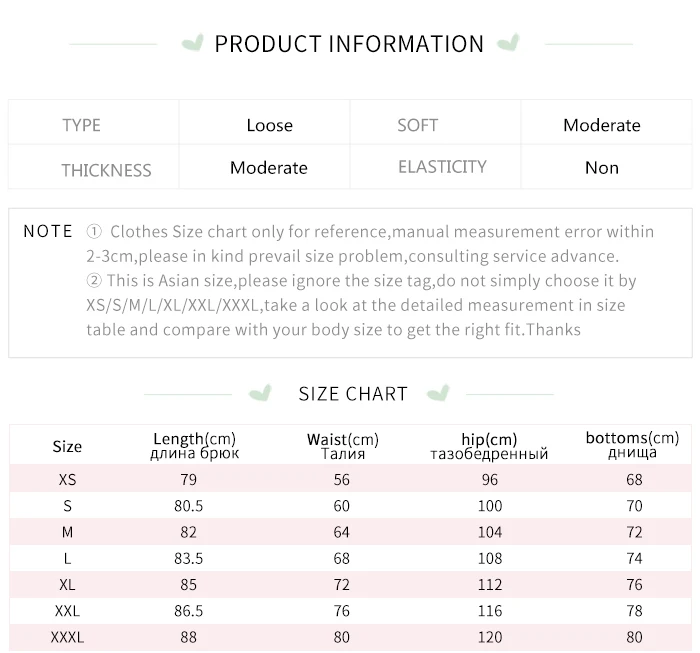
Task: Select the Waist(cm) column header
Action: pos(343,446)
